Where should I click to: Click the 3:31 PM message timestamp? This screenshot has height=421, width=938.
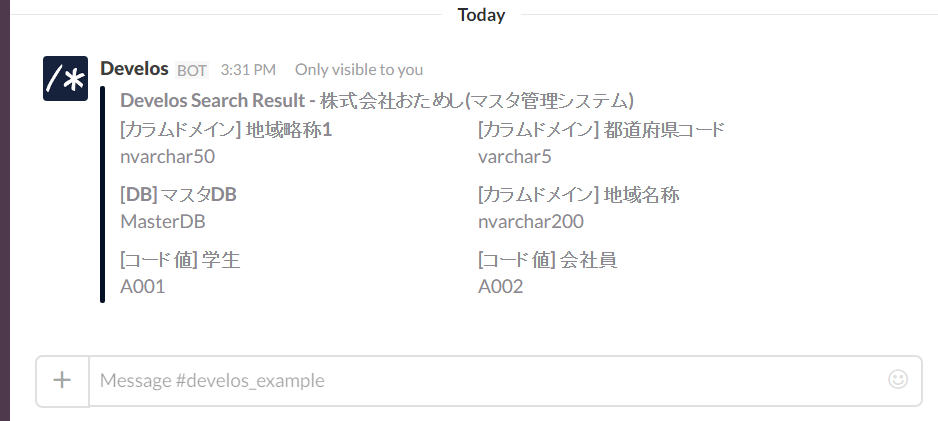coord(248,70)
